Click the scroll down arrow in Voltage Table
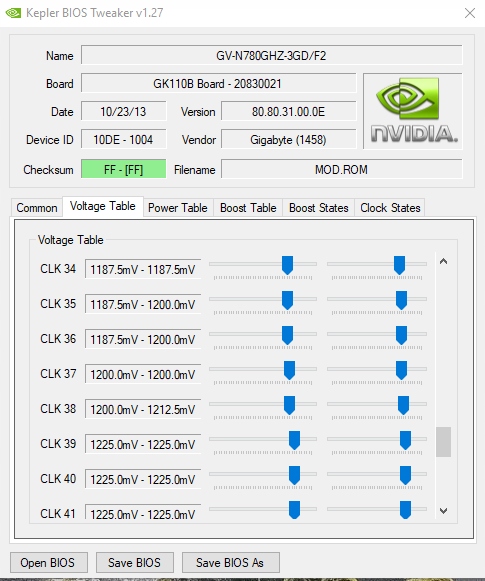 (443, 511)
